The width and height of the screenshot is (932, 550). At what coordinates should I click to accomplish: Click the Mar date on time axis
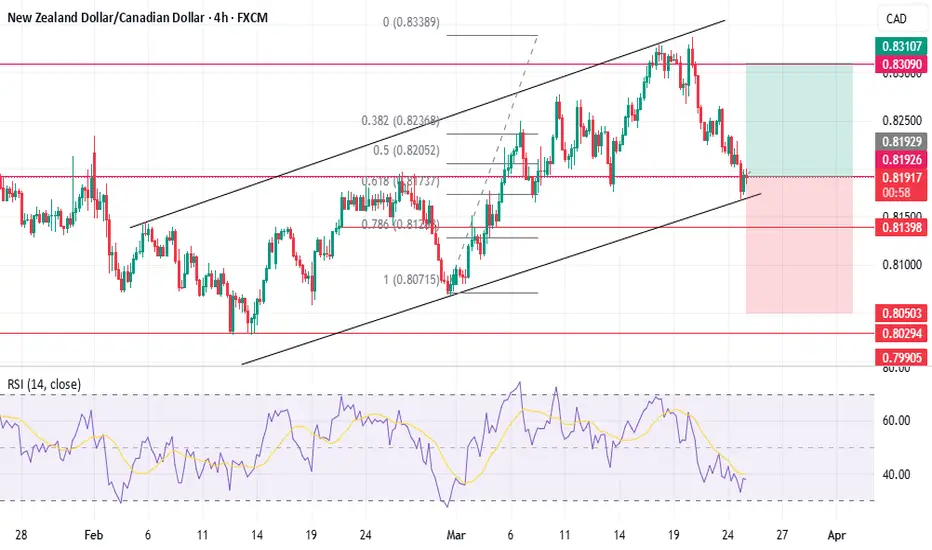pos(456,535)
